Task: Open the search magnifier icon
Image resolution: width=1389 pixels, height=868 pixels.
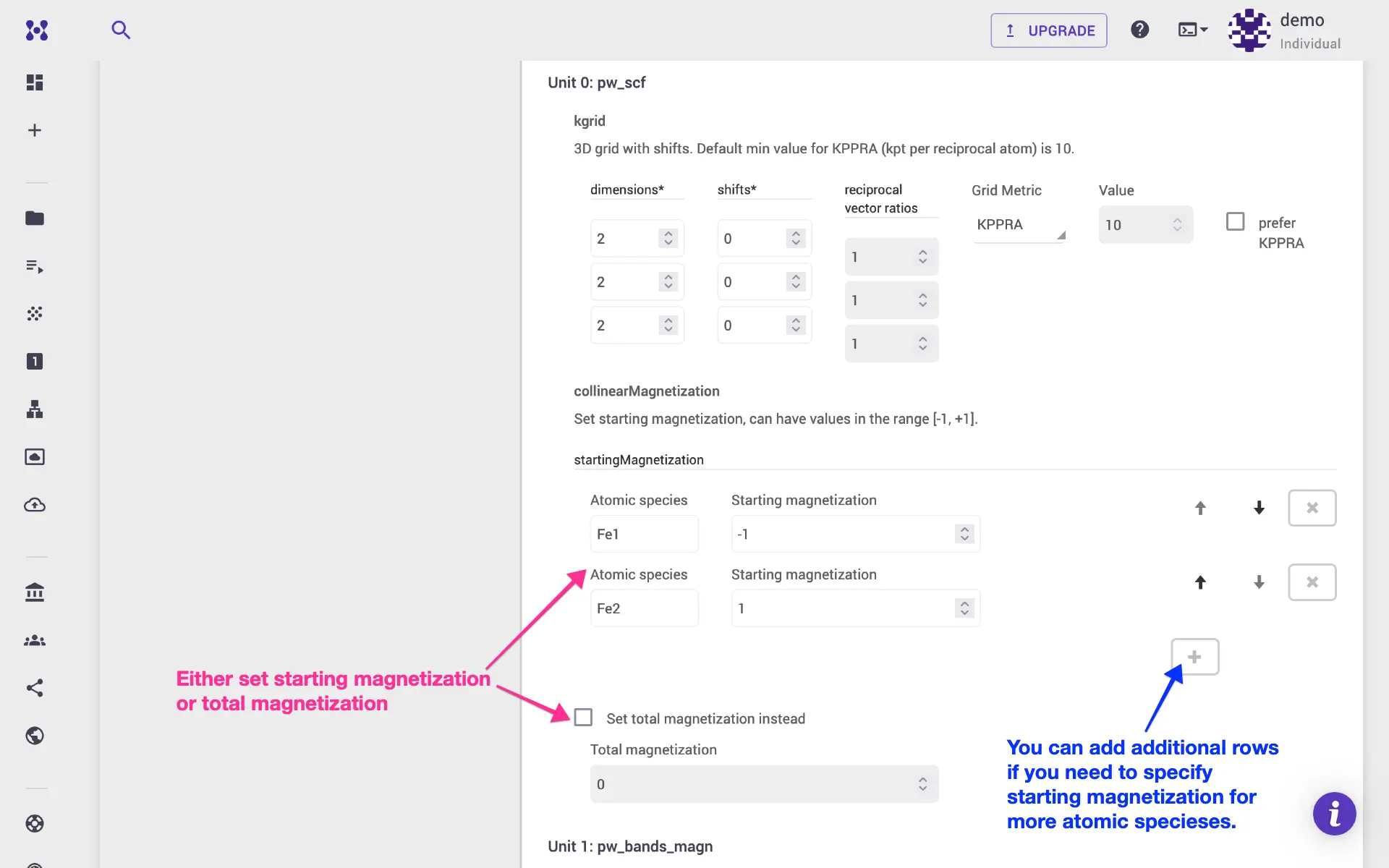Action: (121, 30)
